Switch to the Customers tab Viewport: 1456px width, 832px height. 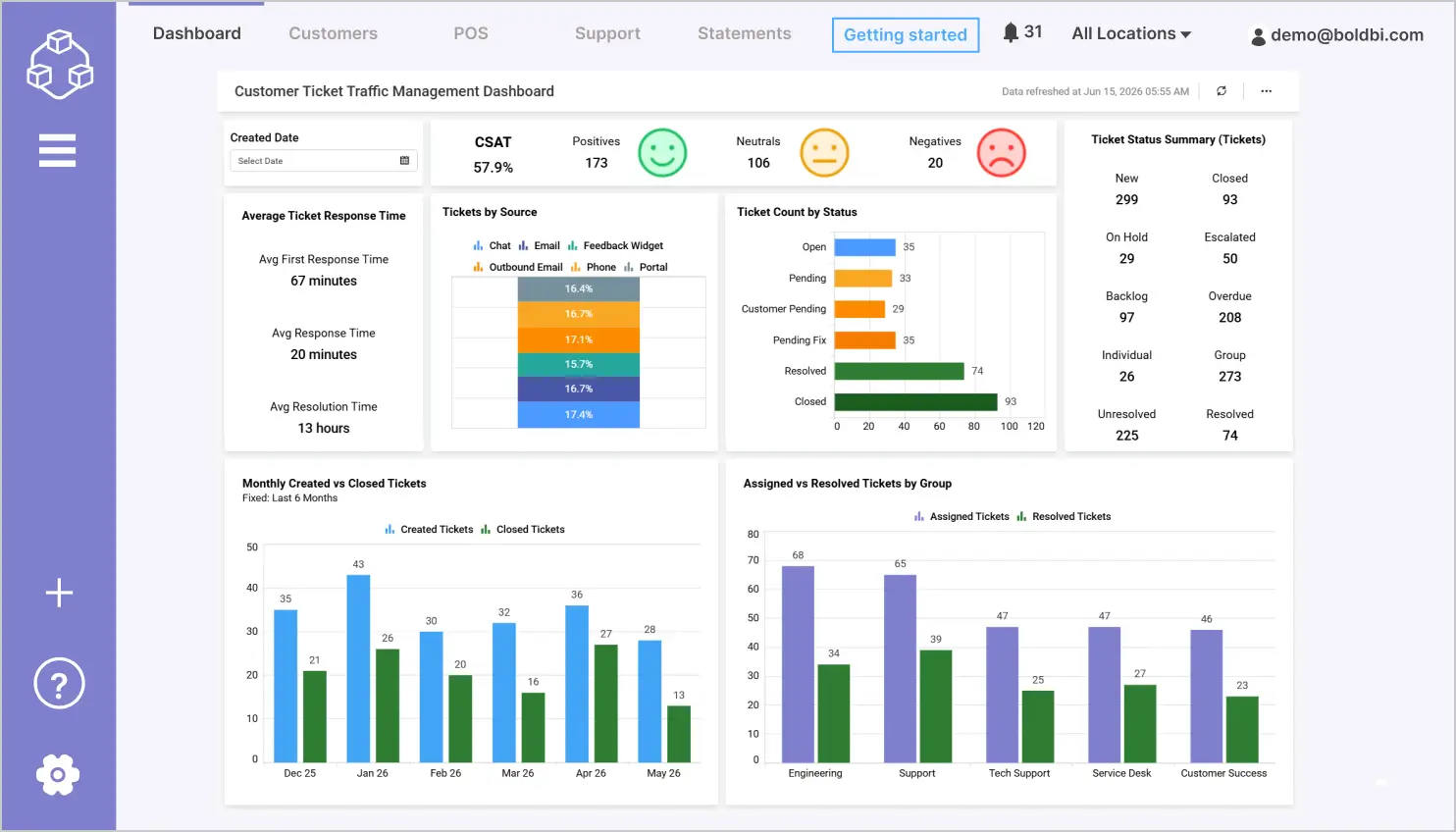coord(333,33)
